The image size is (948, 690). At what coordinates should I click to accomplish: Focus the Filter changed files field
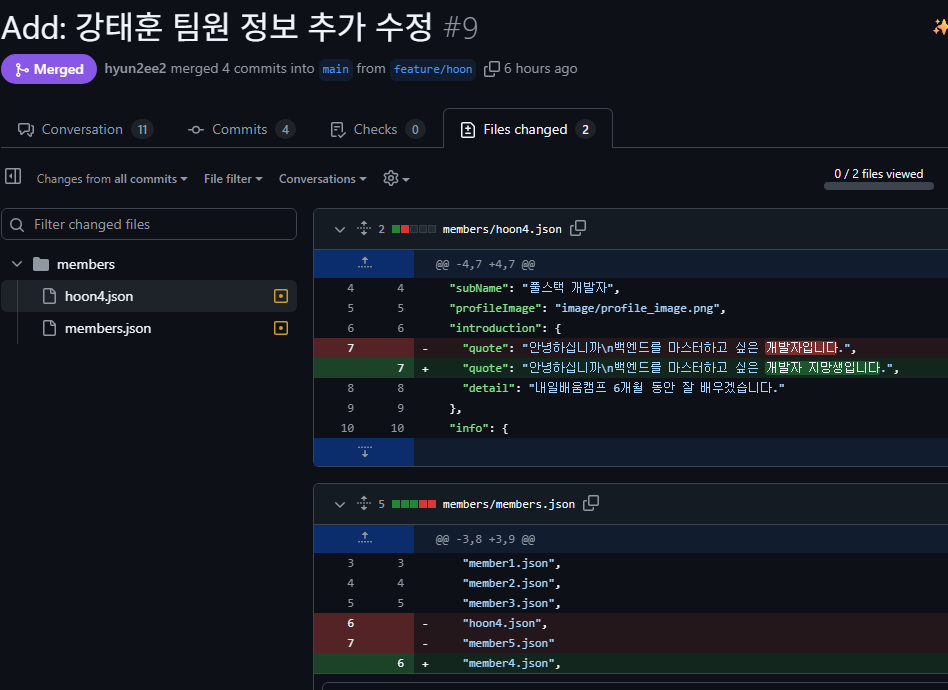149,224
